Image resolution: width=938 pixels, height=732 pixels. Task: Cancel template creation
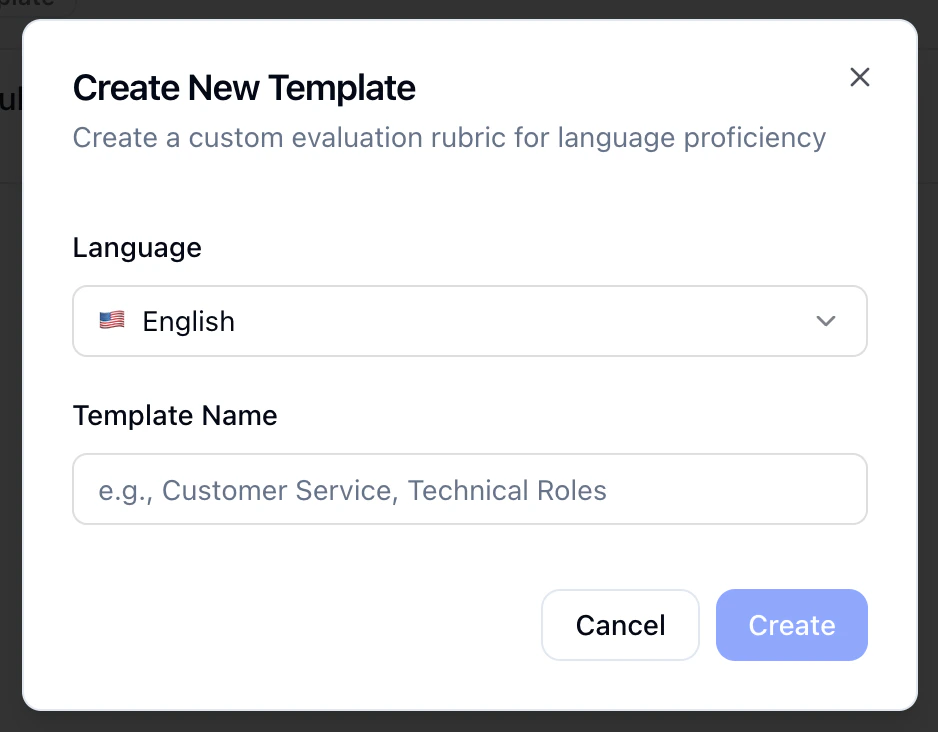click(620, 625)
